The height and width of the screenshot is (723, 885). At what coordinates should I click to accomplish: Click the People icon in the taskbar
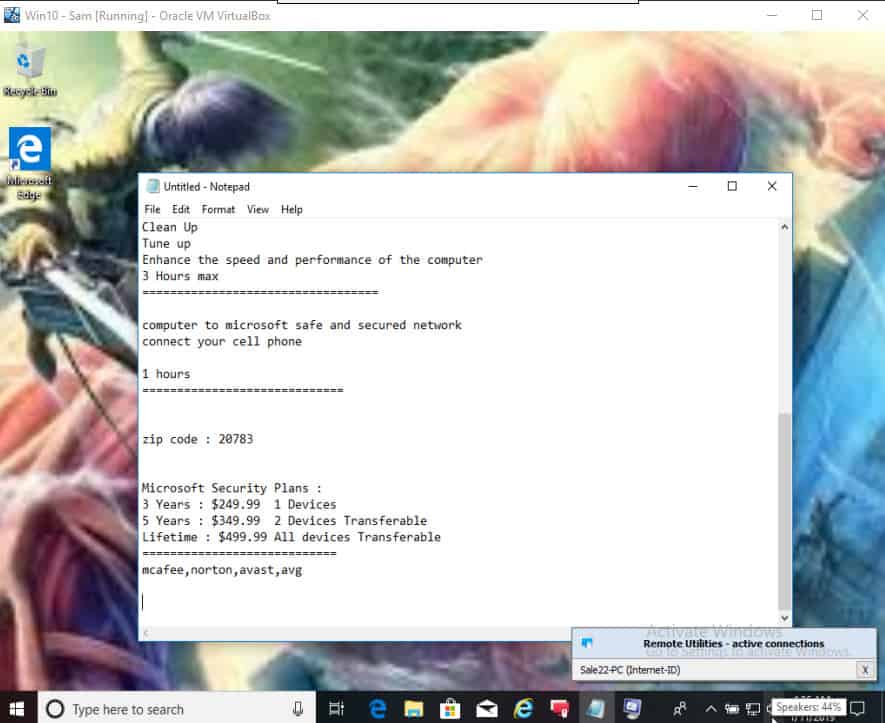coord(680,709)
